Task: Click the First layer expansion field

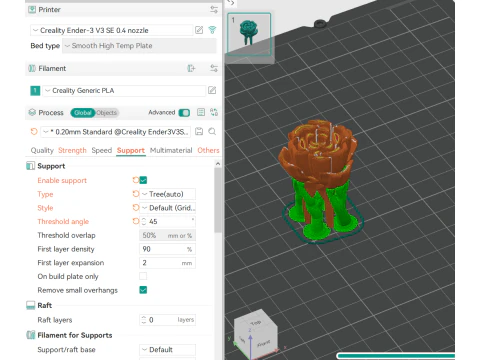Action: coord(167,263)
